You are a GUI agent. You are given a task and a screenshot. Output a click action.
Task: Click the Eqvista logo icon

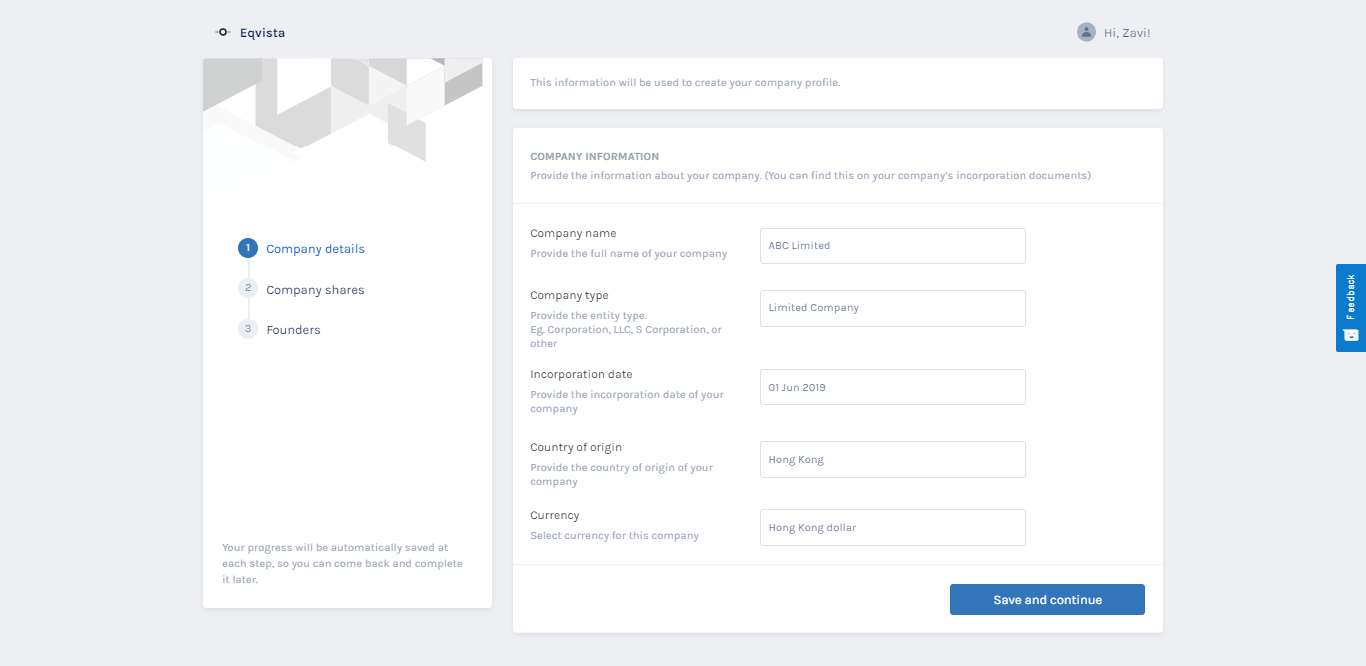tap(223, 33)
